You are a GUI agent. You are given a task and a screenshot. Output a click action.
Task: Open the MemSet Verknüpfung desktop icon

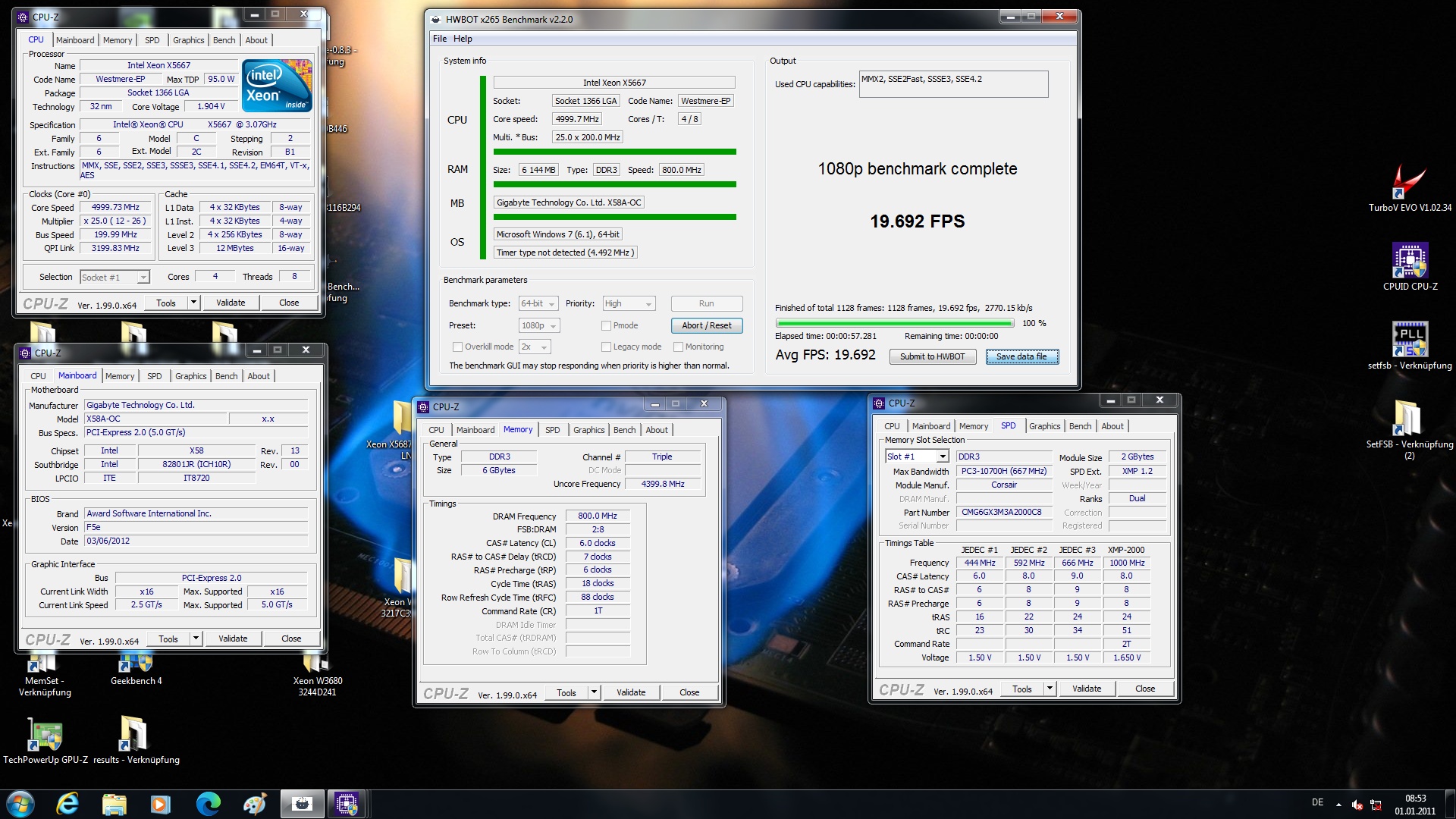coord(45,673)
